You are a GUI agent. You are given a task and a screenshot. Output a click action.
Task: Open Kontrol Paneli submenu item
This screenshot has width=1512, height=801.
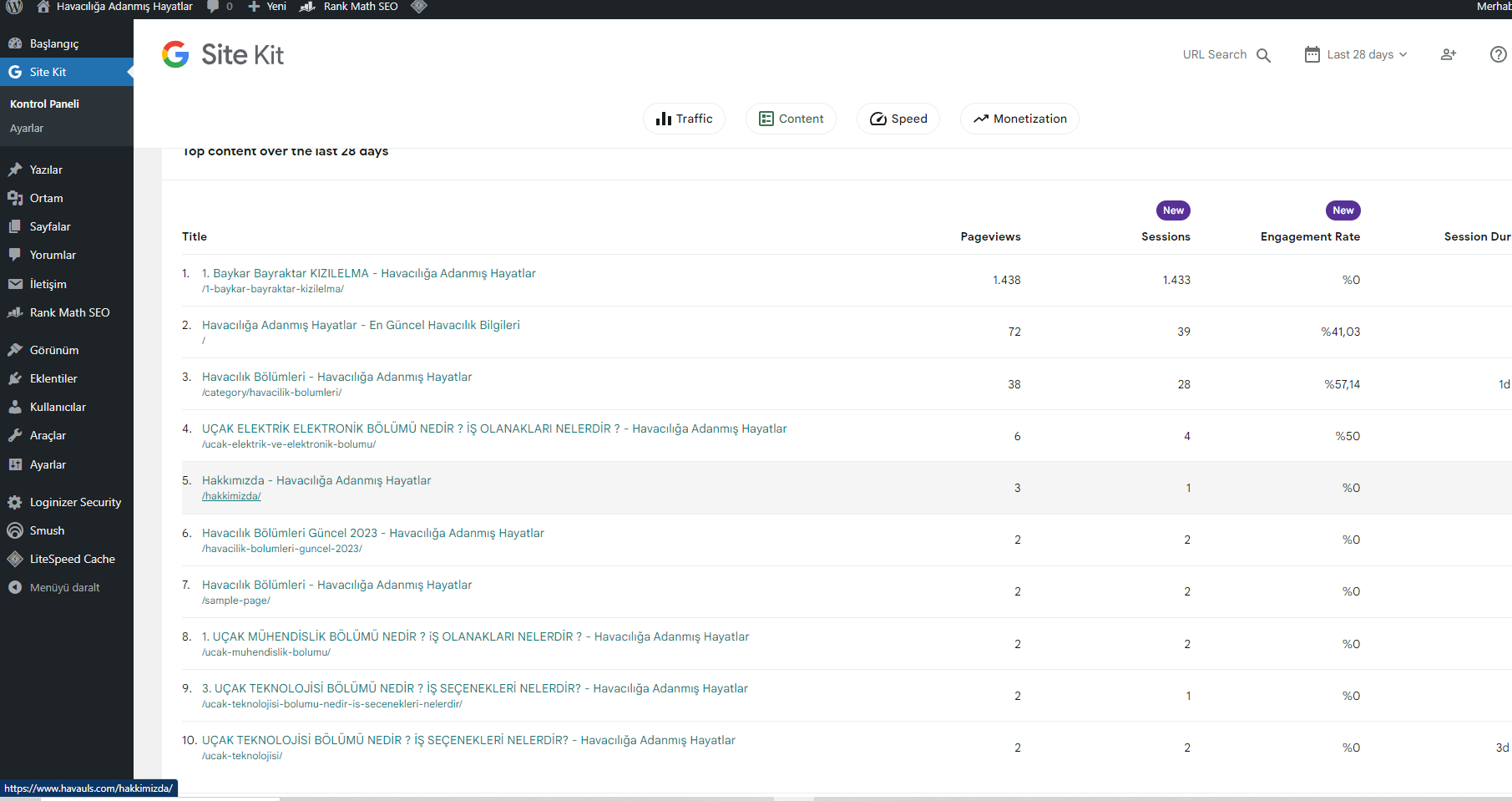pos(44,104)
